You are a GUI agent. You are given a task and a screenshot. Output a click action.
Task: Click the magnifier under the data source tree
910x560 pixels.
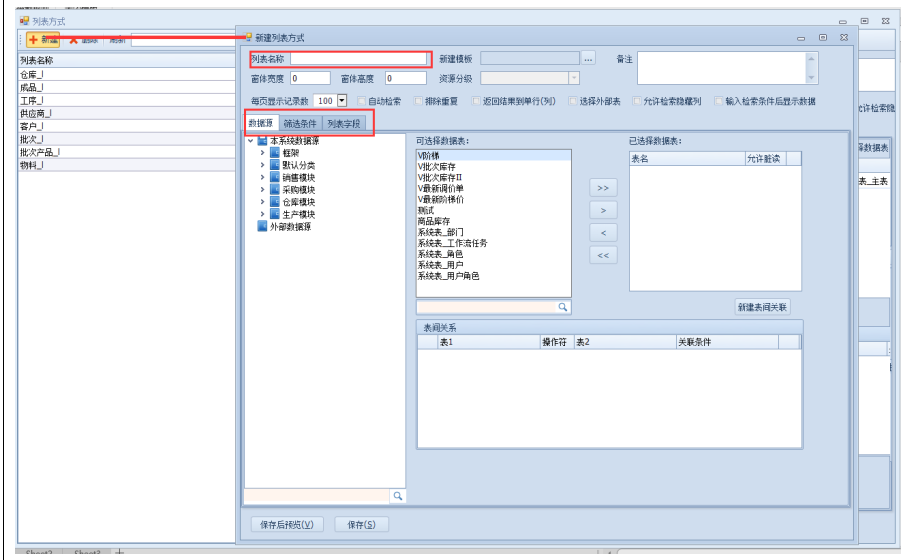tap(398, 496)
